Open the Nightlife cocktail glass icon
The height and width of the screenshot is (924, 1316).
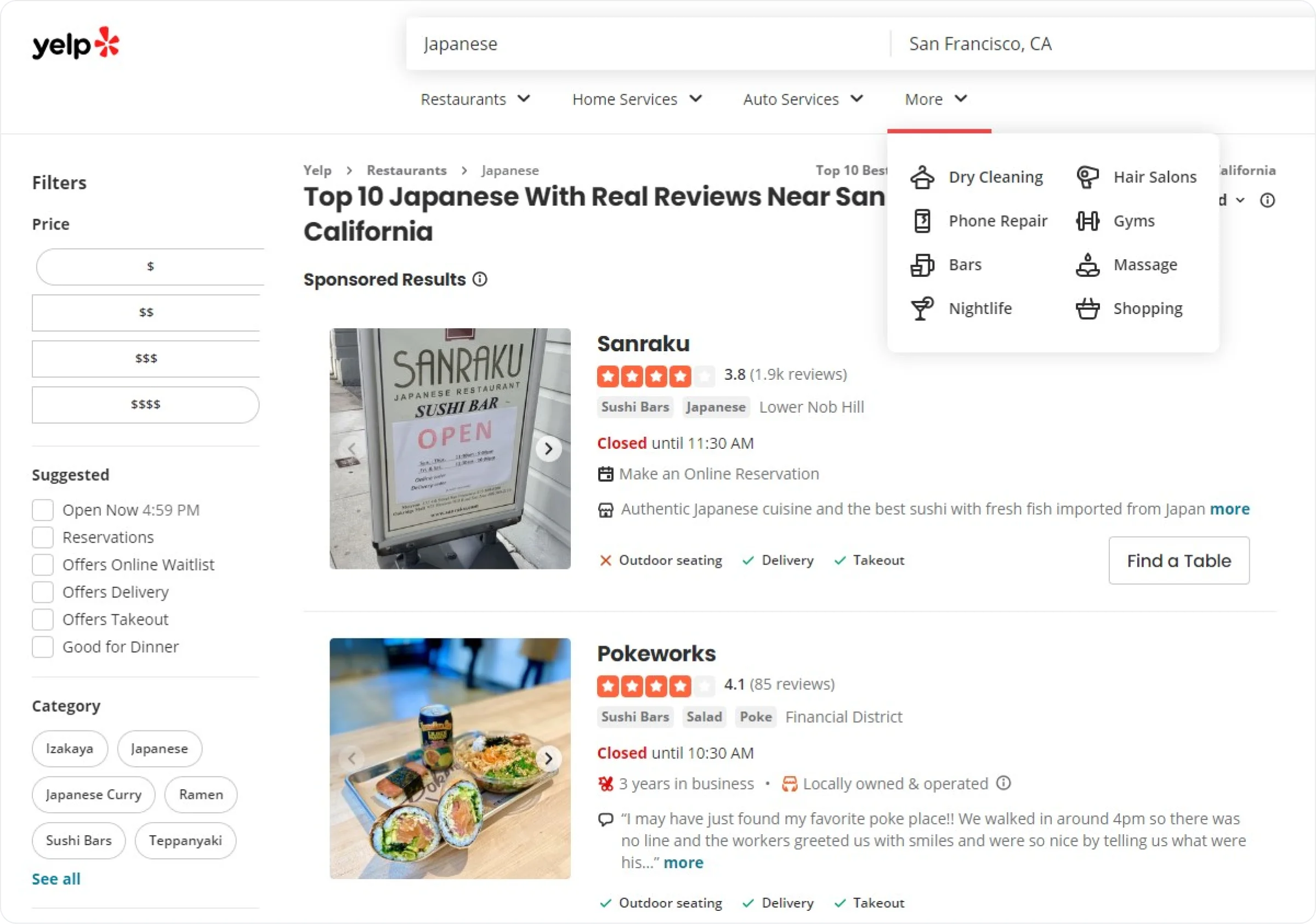coord(922,309)
